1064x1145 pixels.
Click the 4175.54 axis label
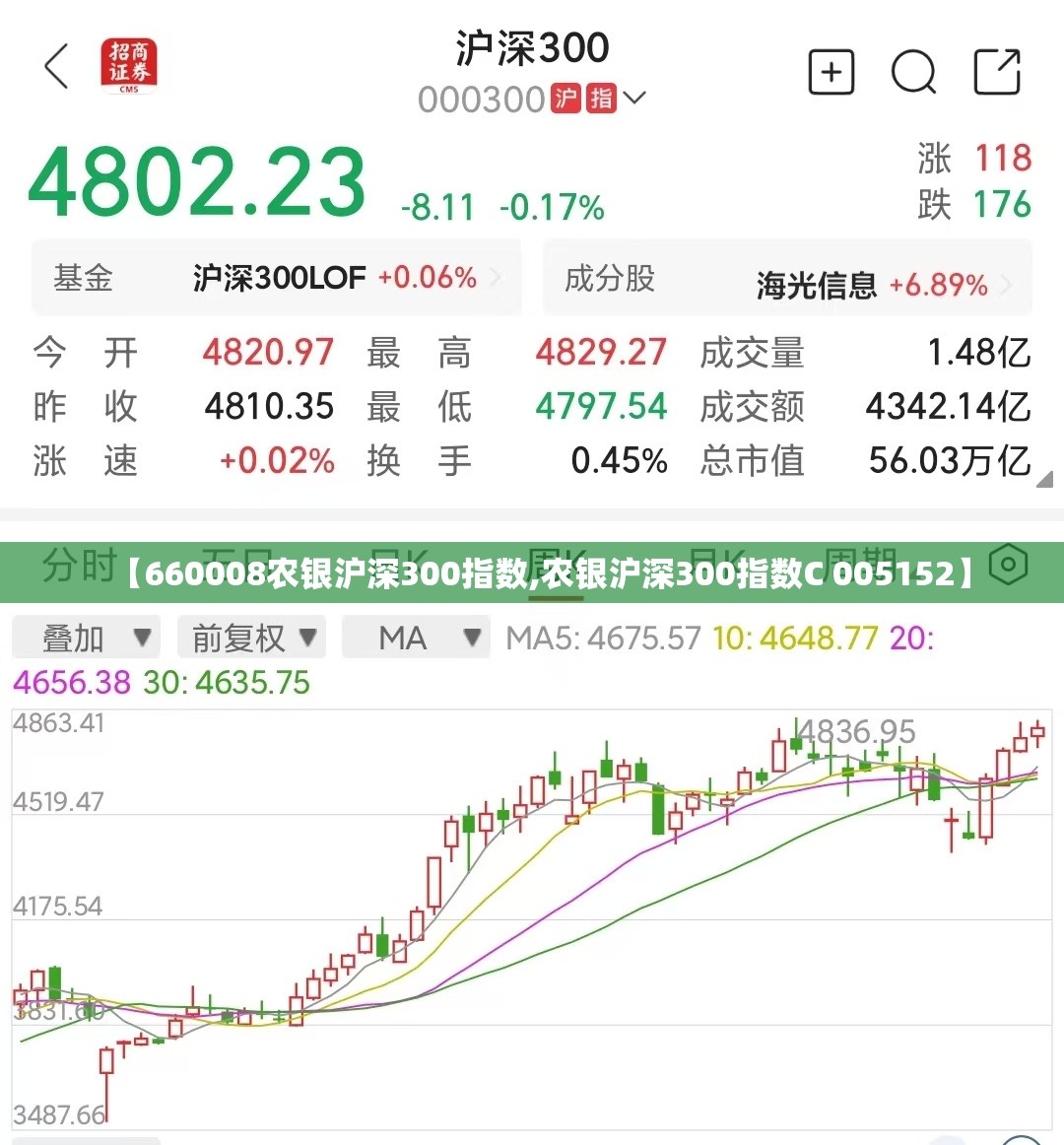point(58,907)
